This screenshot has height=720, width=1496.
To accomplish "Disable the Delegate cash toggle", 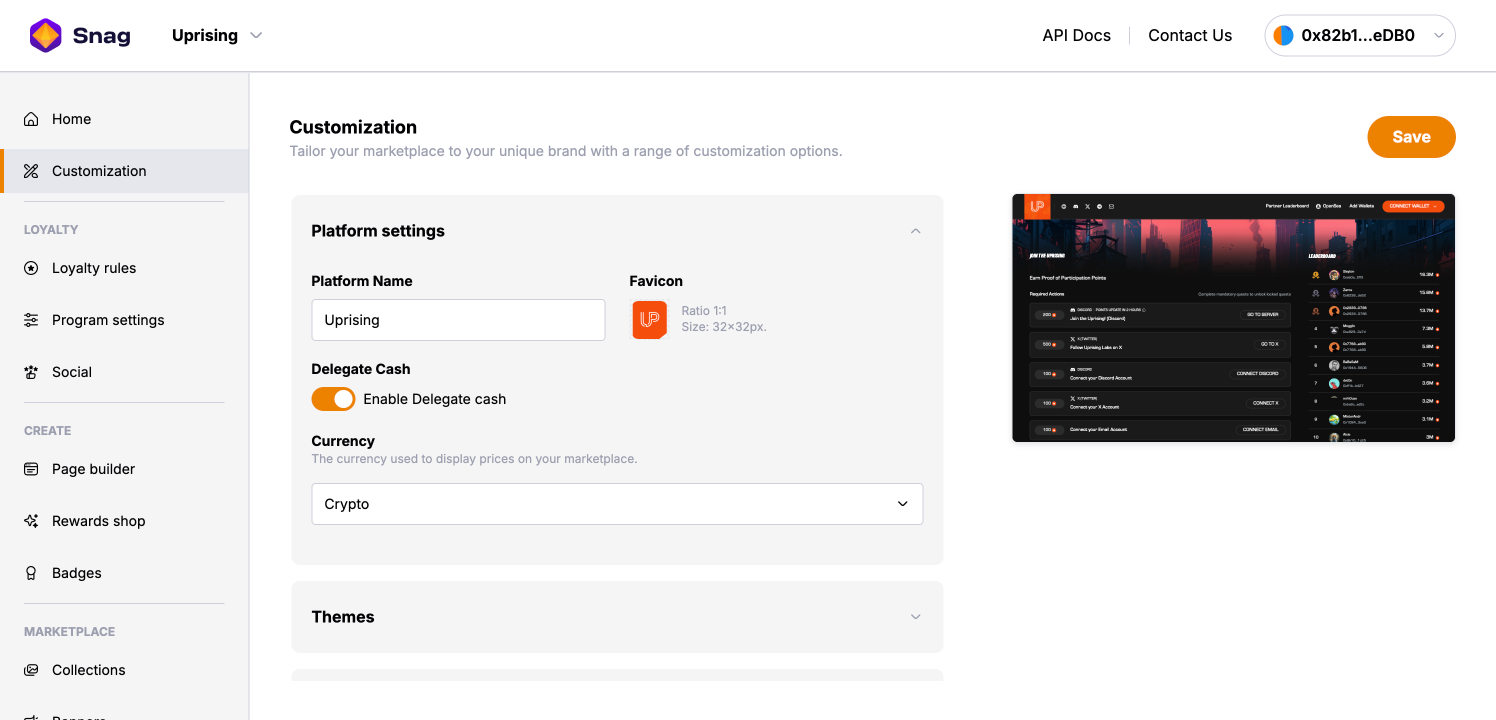I will 333,399.
